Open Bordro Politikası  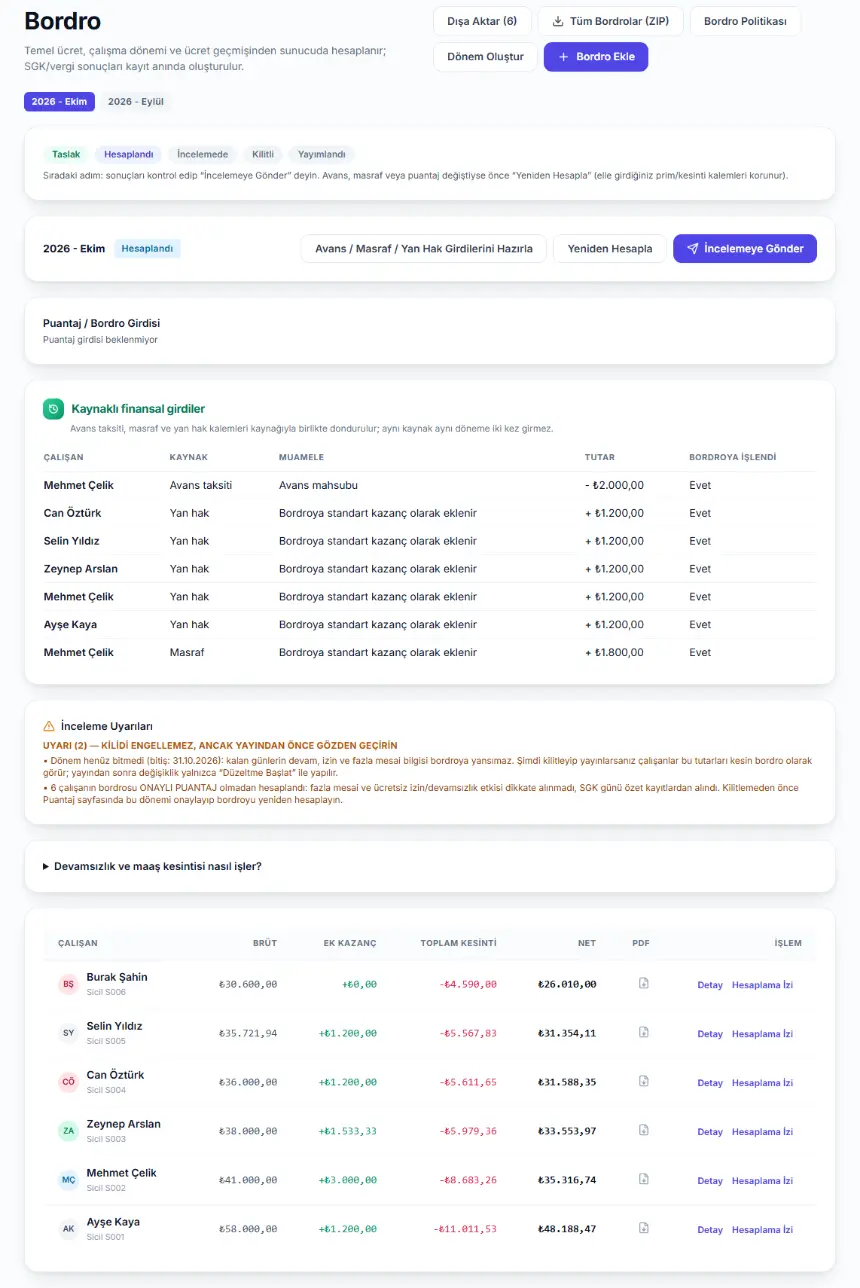click(x=745, y=21)
